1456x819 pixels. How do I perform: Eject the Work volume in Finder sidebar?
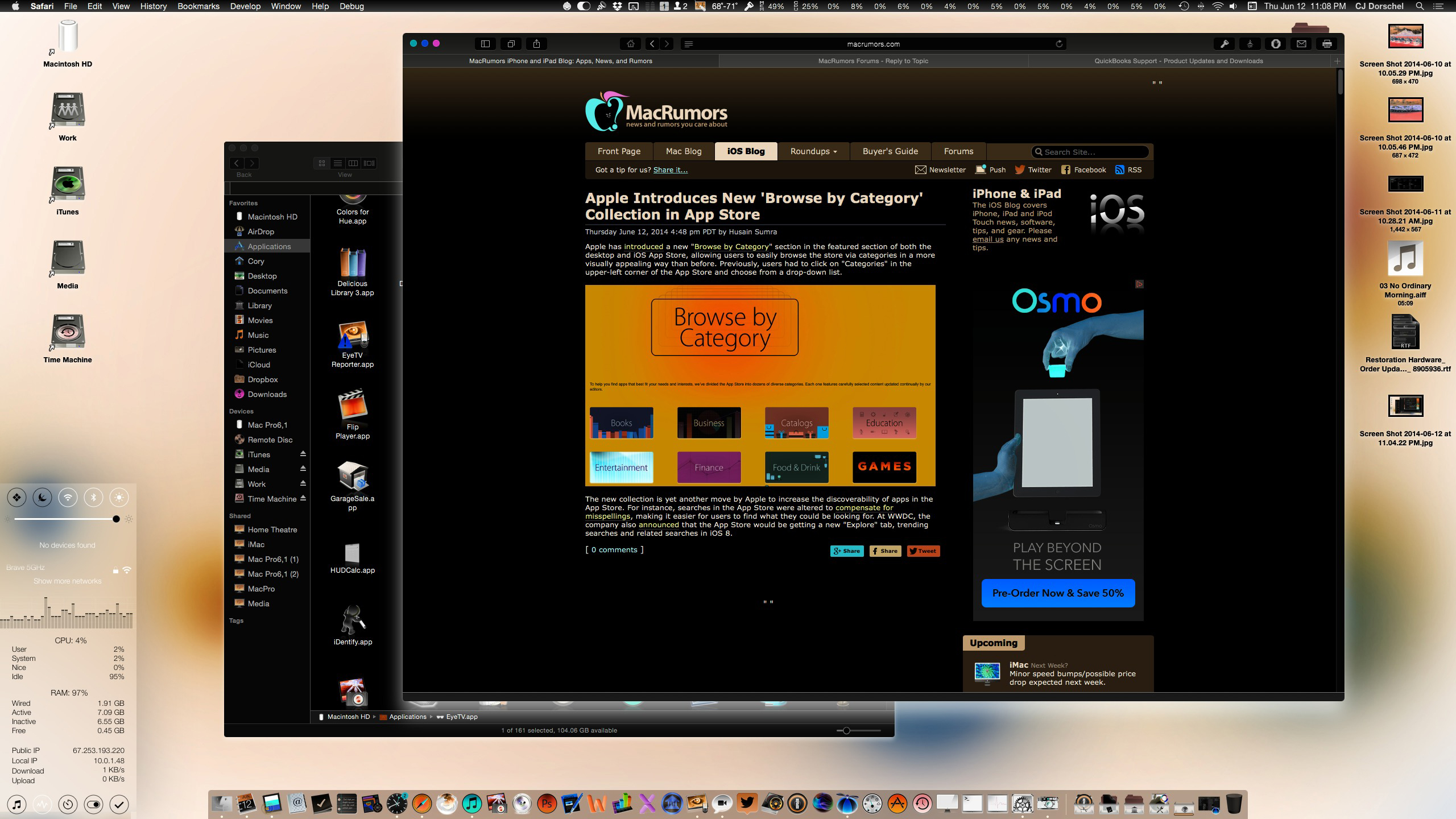coord(303,483)
